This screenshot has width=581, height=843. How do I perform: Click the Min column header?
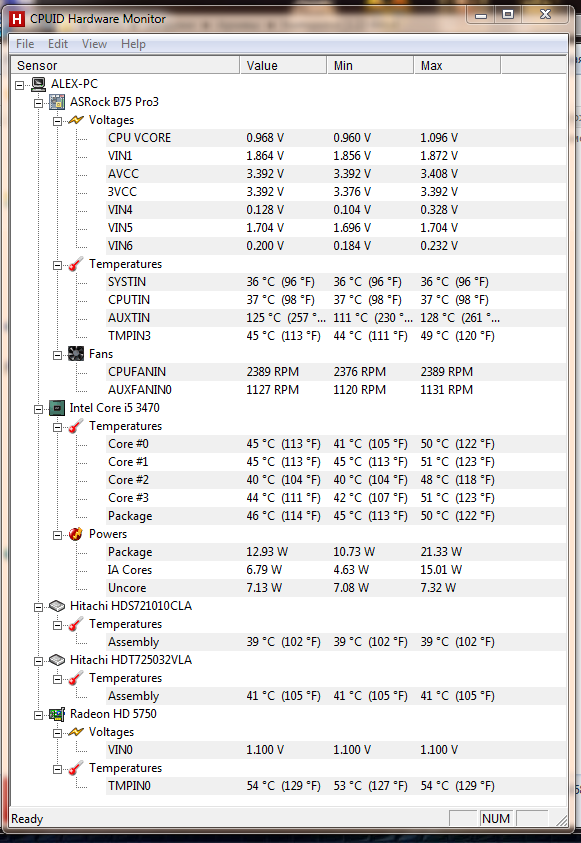pos(370,66)
